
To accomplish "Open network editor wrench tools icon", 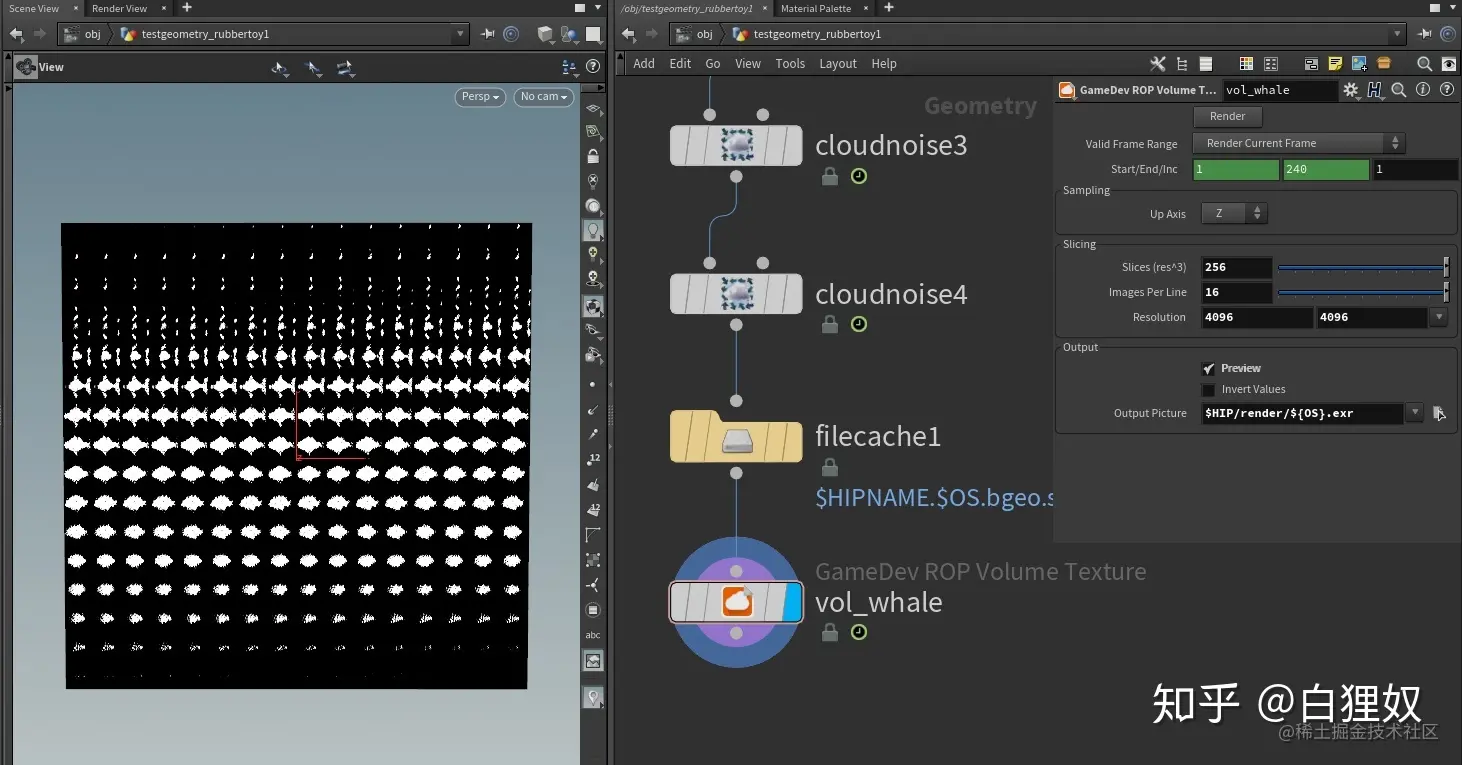I will click(x=1158, y=64).
